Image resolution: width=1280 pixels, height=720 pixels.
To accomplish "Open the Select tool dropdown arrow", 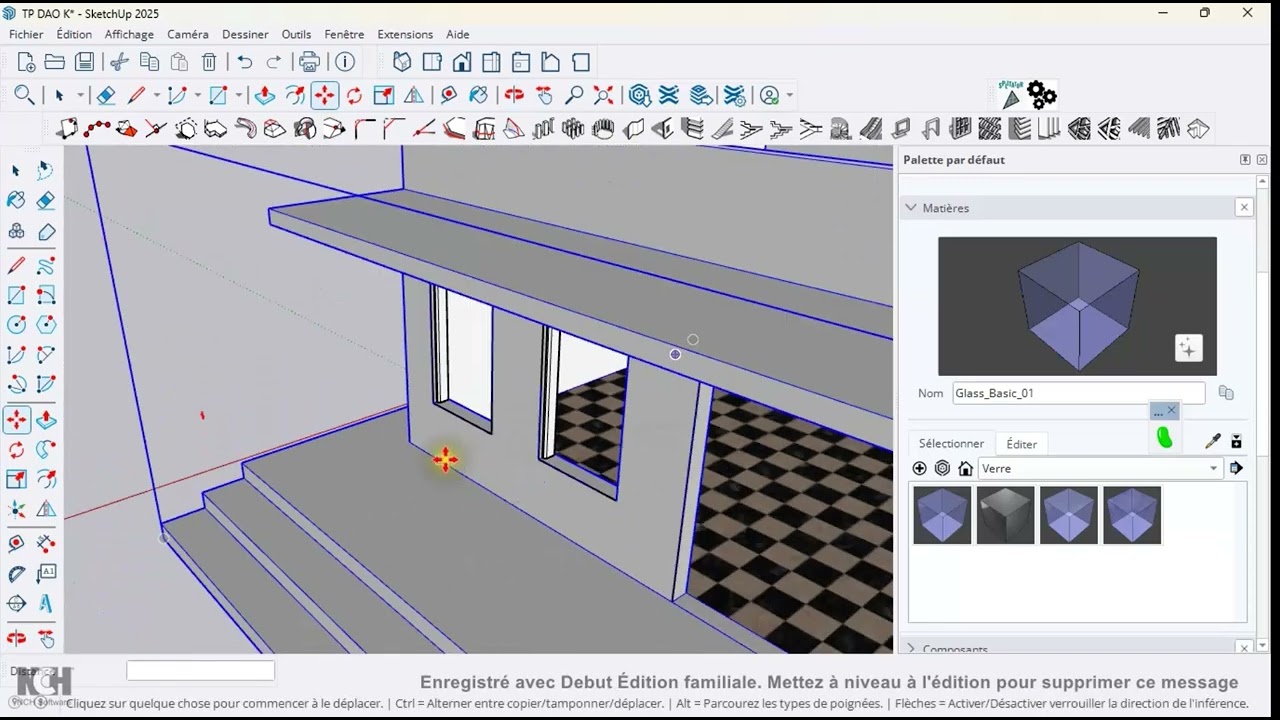I will tap(80, 95).
